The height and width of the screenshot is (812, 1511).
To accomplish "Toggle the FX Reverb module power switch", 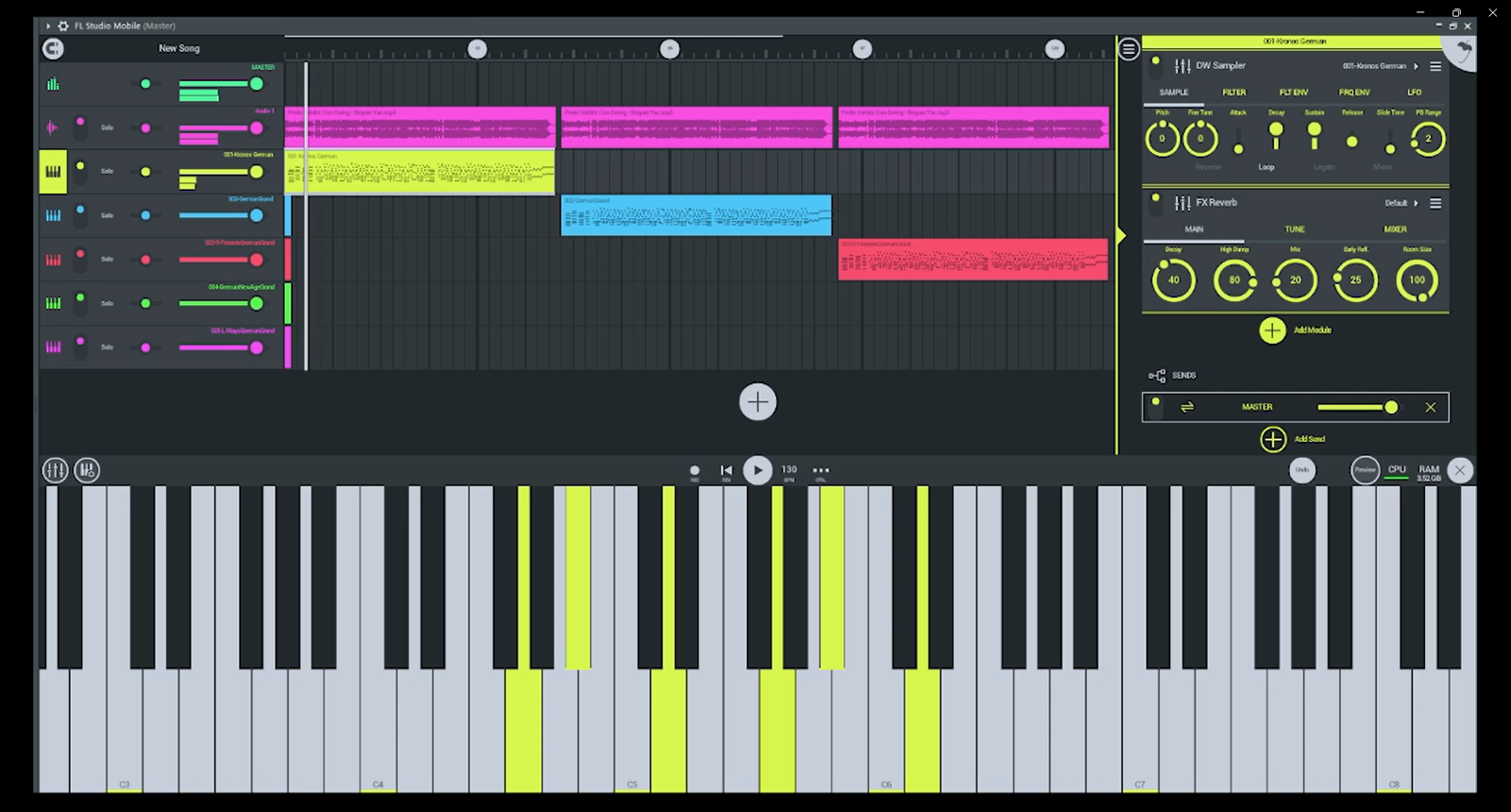I will 1156,202.
